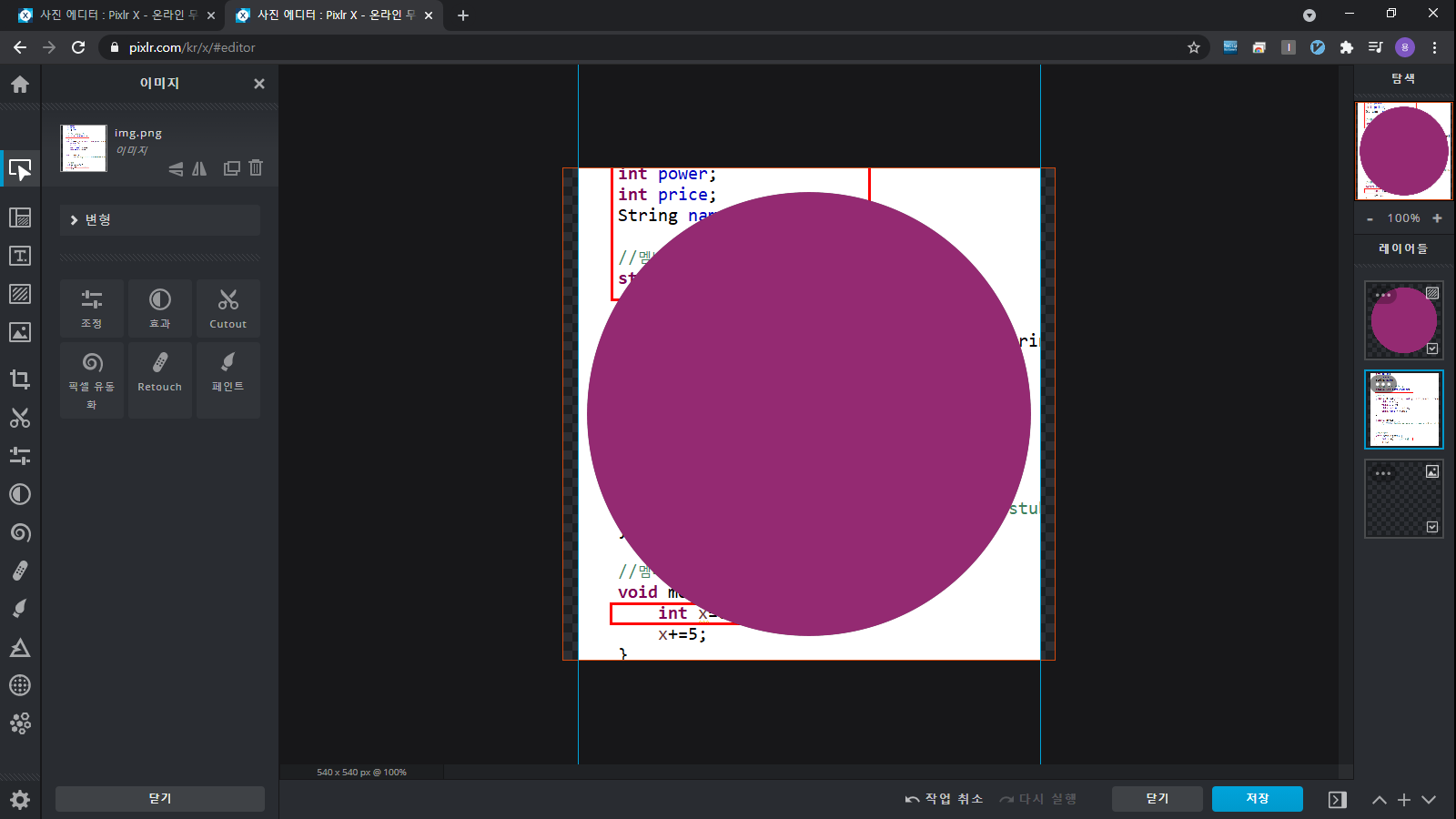Add a new layer with plus icon
This screenshot has height=819, width=1456.
click(1404, 800)
